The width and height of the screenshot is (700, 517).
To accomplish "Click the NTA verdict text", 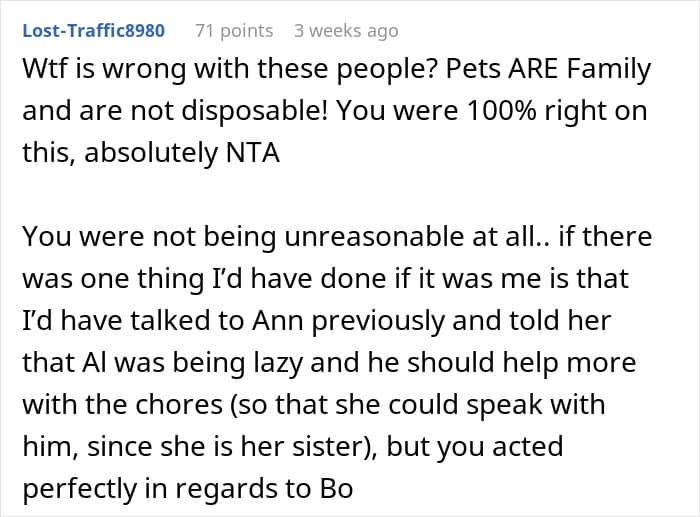I will point(253,153).
